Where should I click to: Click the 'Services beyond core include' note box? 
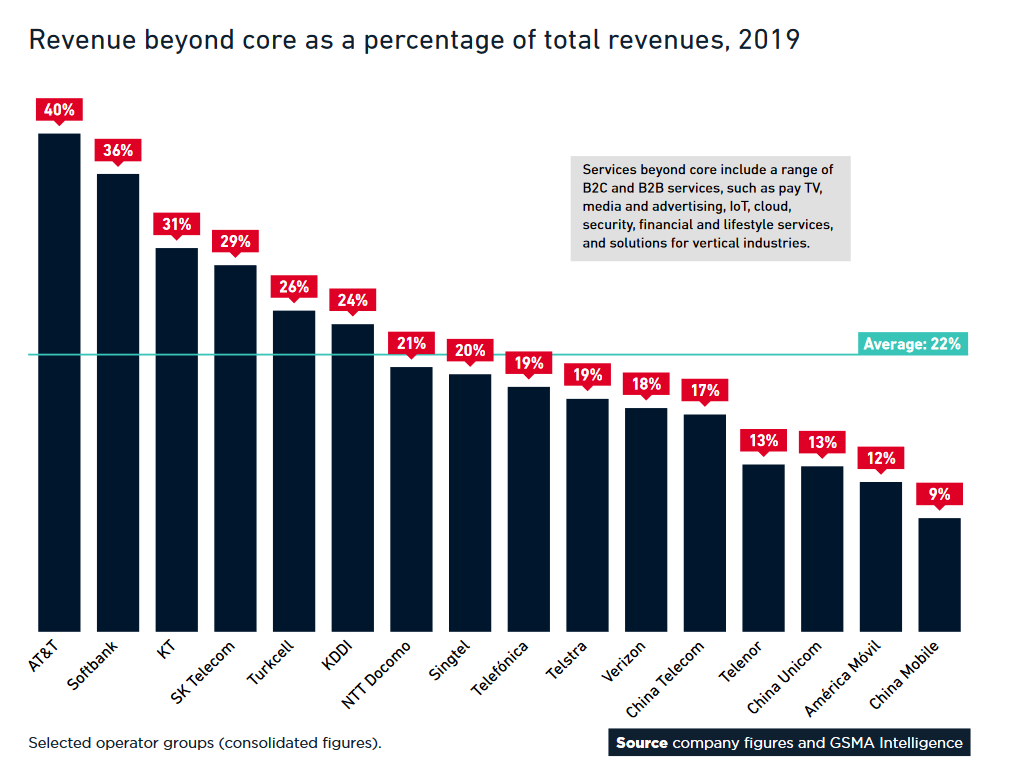(711, 208)
